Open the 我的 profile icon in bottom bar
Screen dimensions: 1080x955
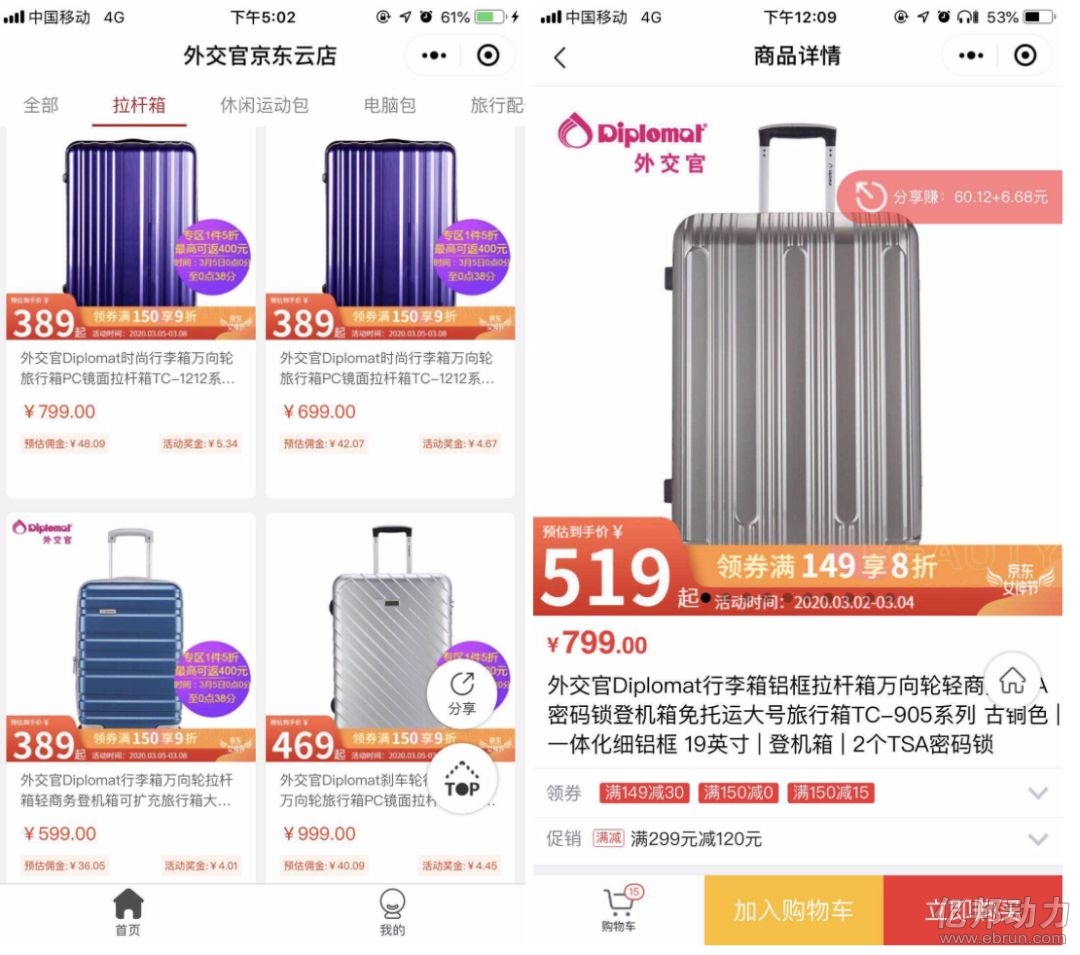tap(392, 912)
